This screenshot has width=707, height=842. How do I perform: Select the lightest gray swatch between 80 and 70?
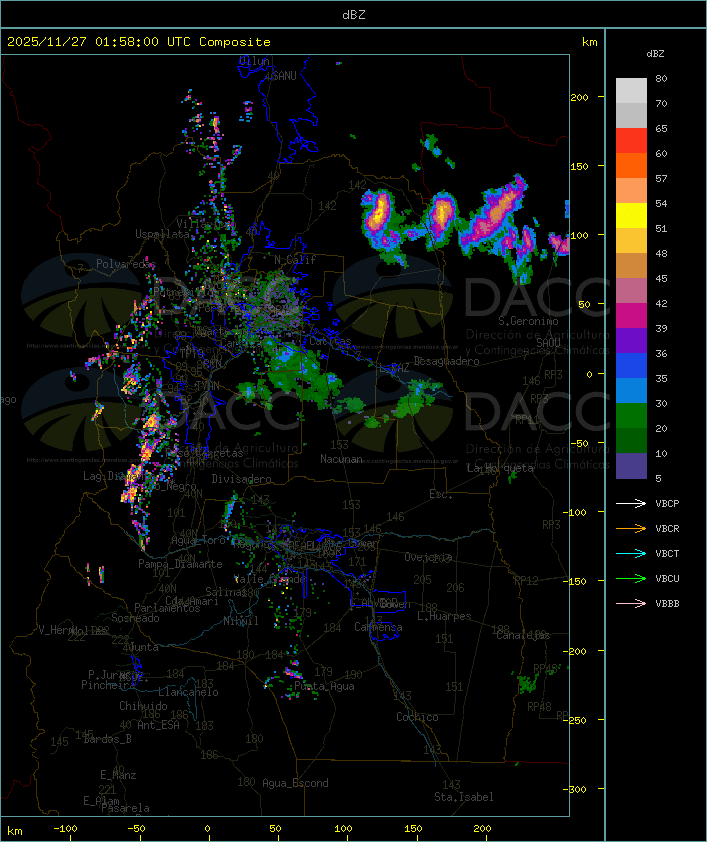(631, 91)
